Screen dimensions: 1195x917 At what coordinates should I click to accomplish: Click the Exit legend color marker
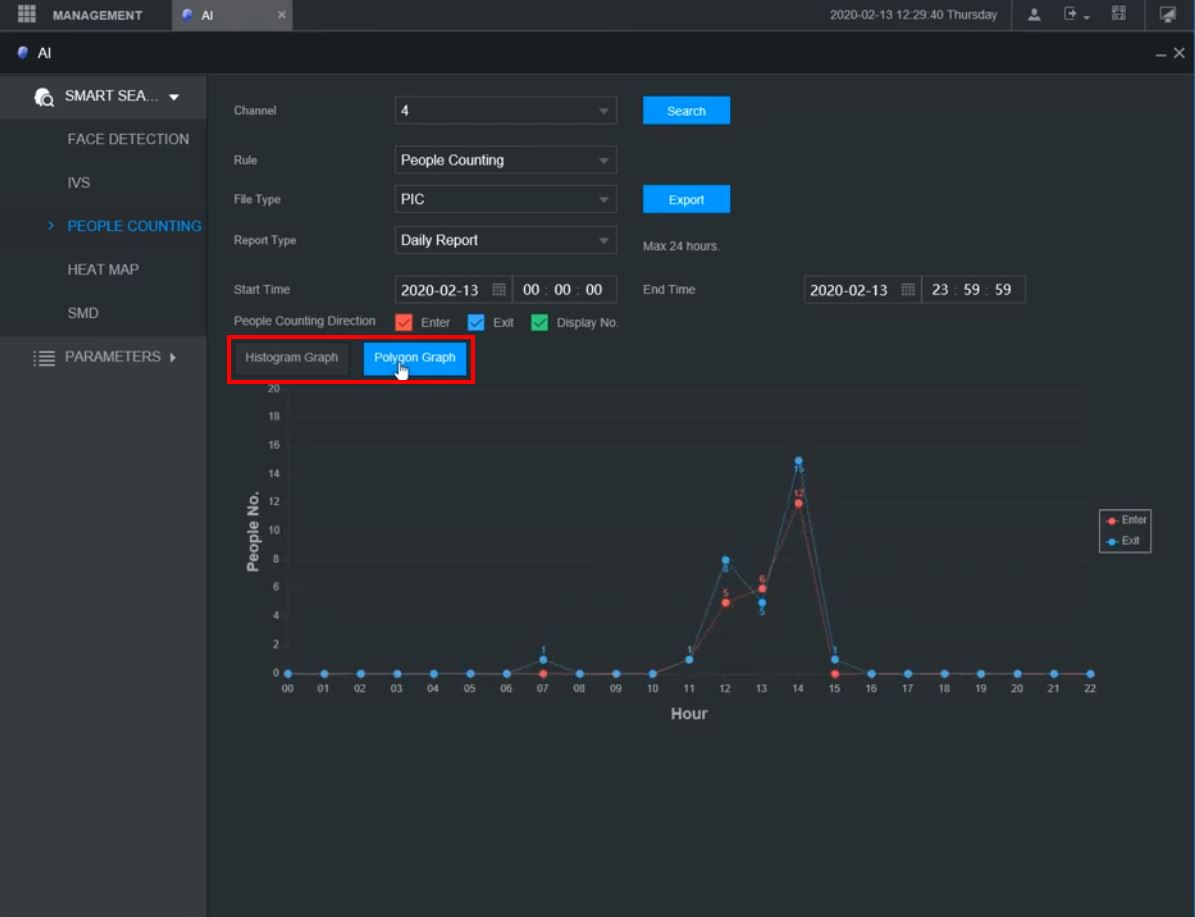(x=1111, y=541)
